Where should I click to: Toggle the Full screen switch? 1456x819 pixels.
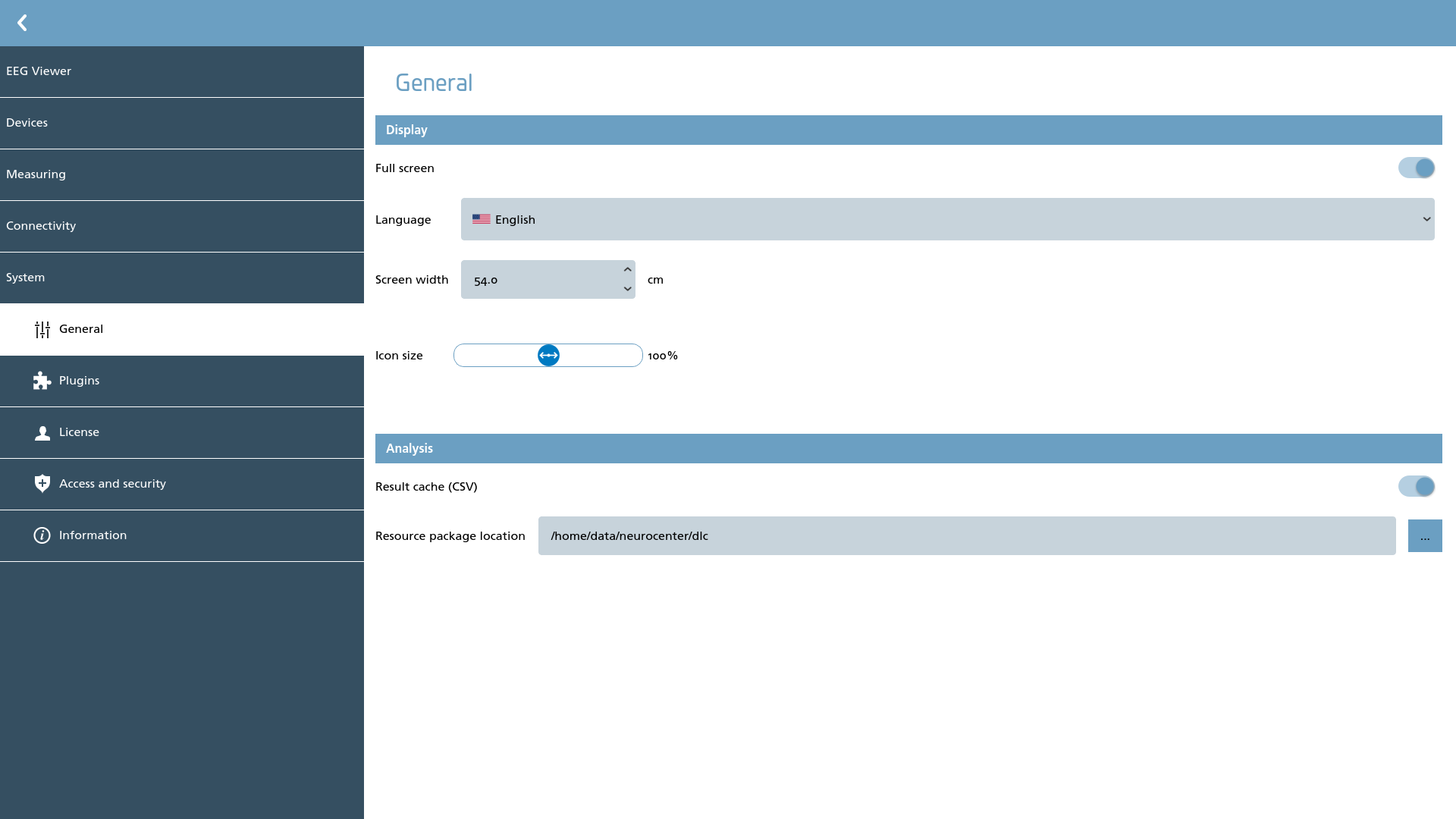pos(1417,168)
